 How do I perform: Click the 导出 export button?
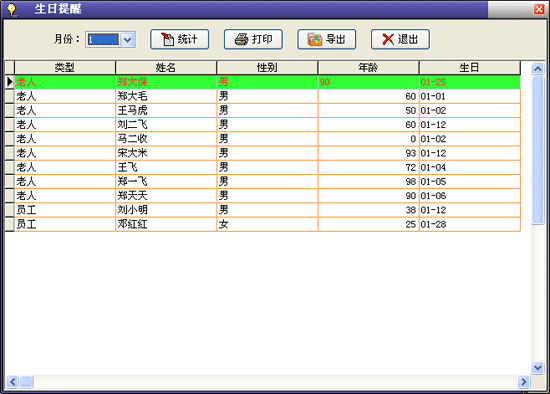tap(327, 39)
